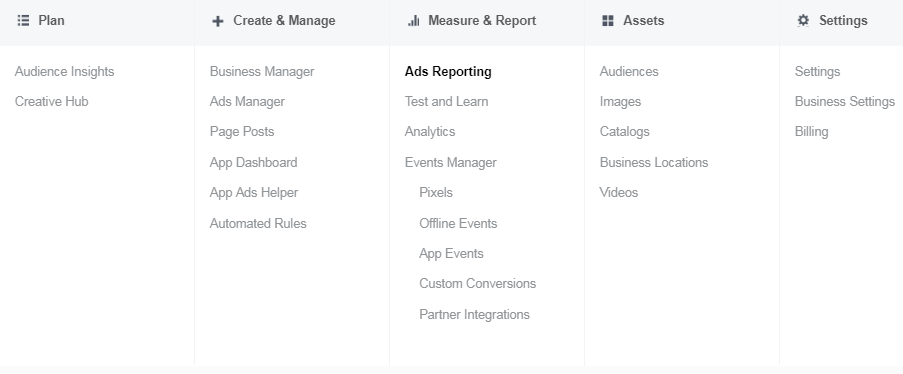Open the Settings link below the header

(x=817, y=71)
